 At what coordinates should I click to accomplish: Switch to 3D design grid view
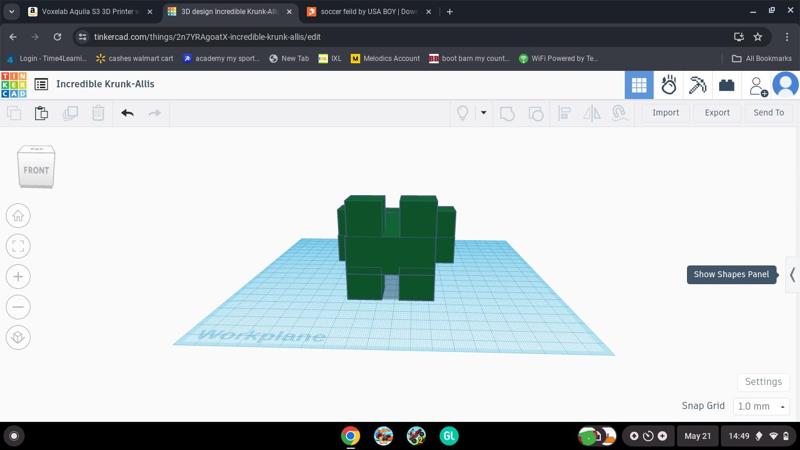click(639, 85)
